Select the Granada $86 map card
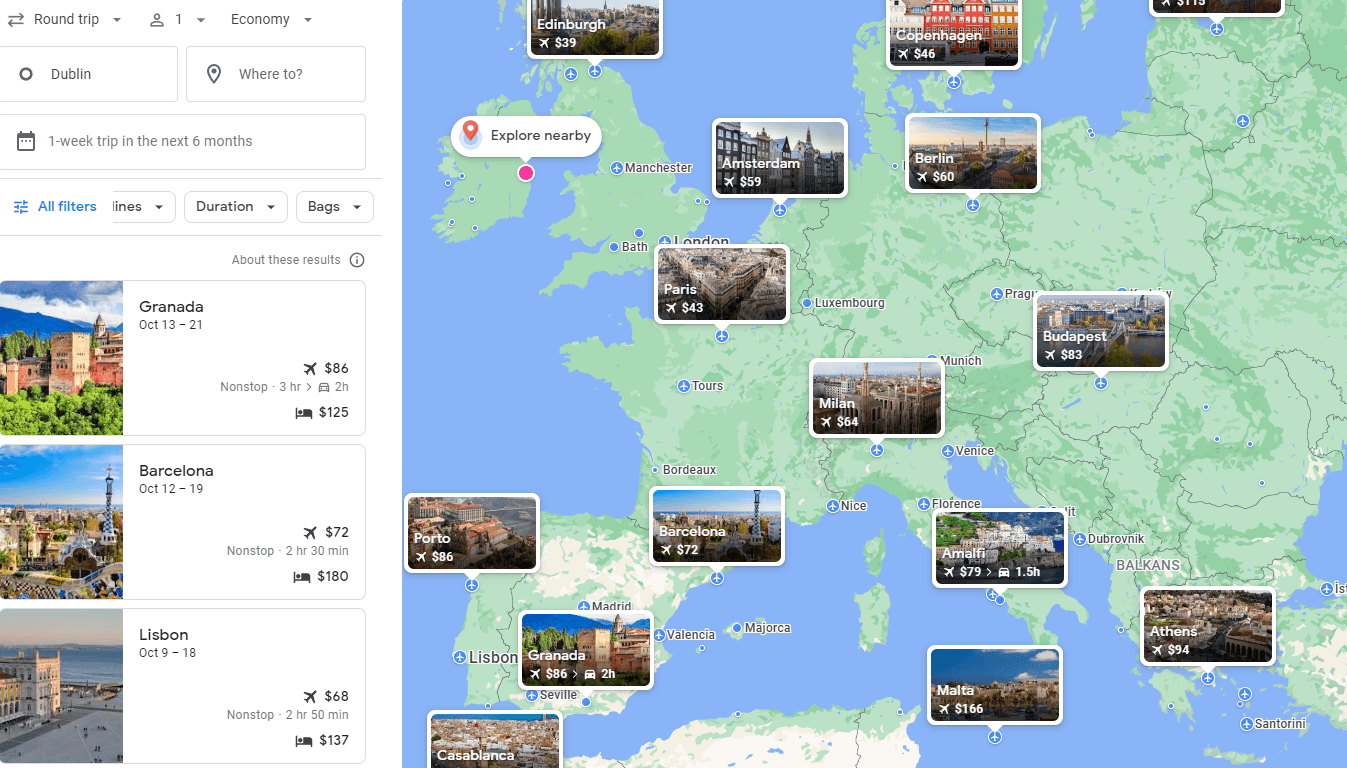This screenshot has width=1347, height=768. (x=586, y=650)
